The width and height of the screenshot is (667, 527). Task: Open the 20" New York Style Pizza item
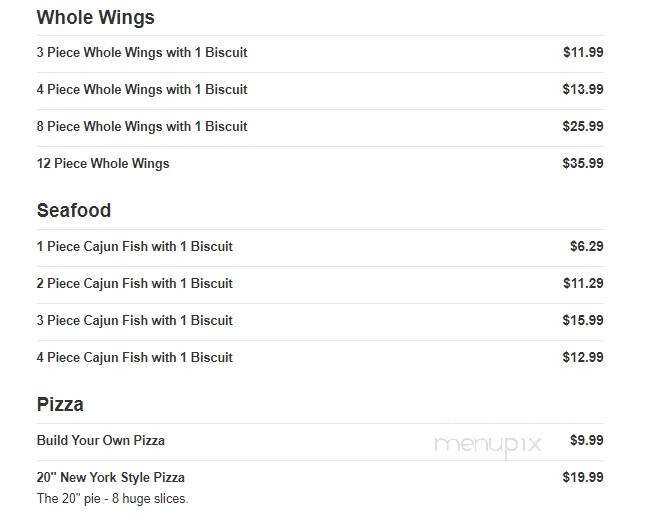[111, 477]
